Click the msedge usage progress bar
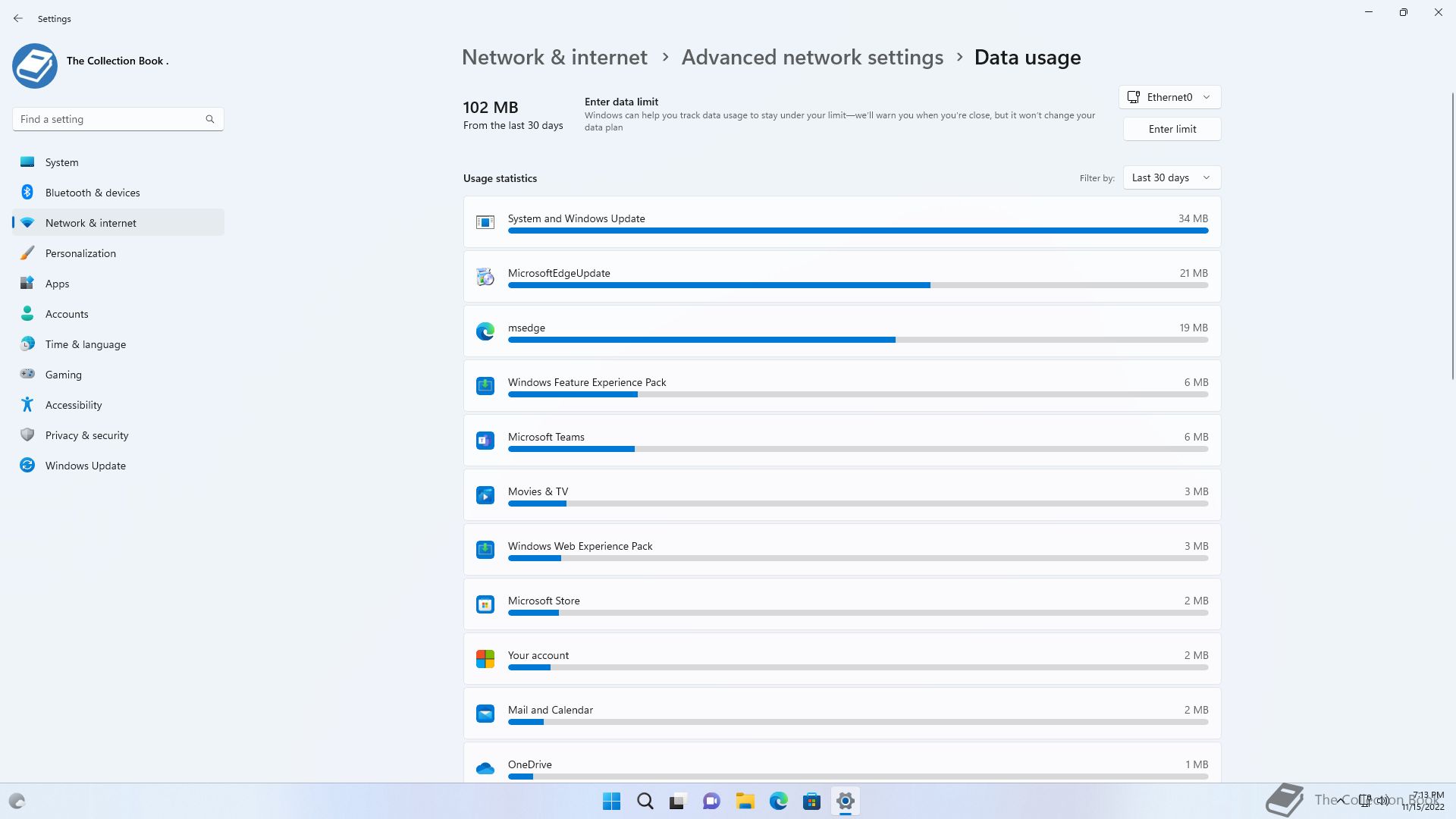This screenshot has width=1456, height=819. [x=858, y=340]
